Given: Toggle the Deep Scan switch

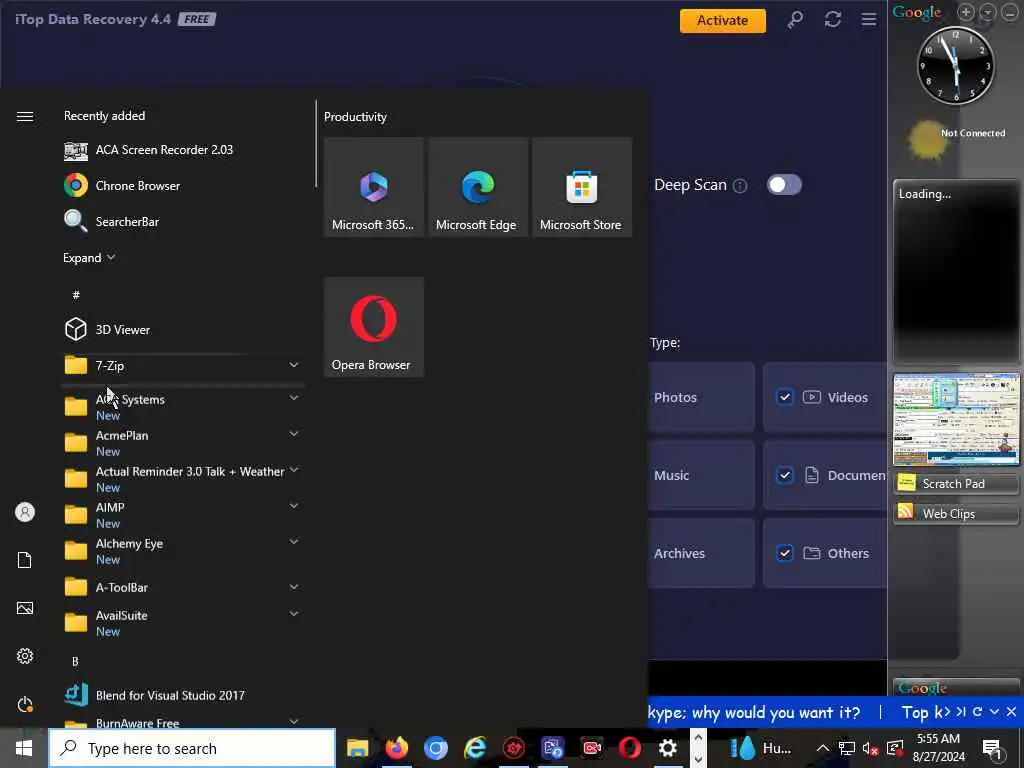Looking at the screenshot, I should [x=784, y=185].
